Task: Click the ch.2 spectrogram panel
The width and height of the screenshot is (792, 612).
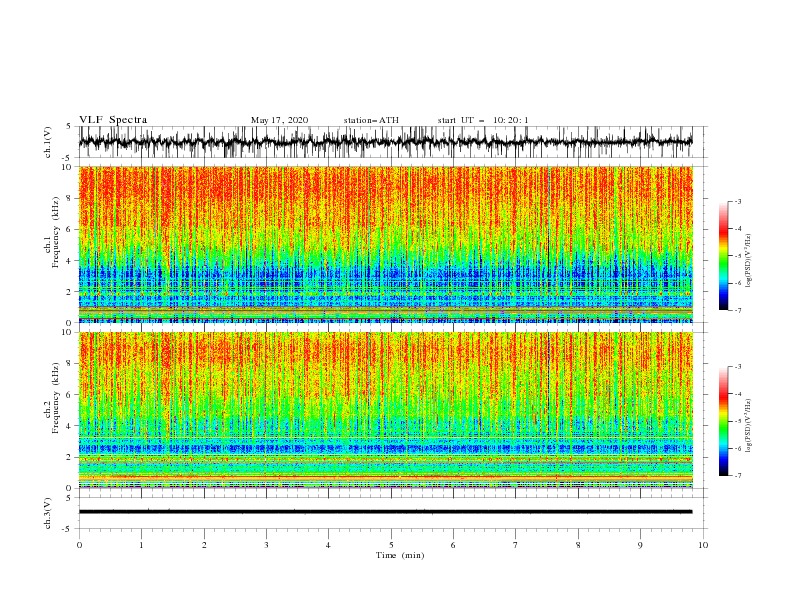Action: pyautogui.click(x=386, y=410)
